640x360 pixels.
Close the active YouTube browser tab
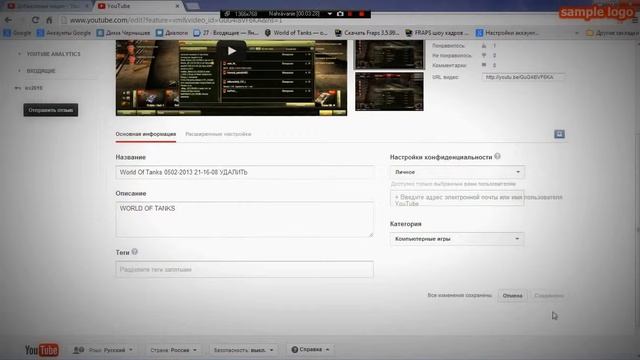pyautogui.click(x=178, y=6)
